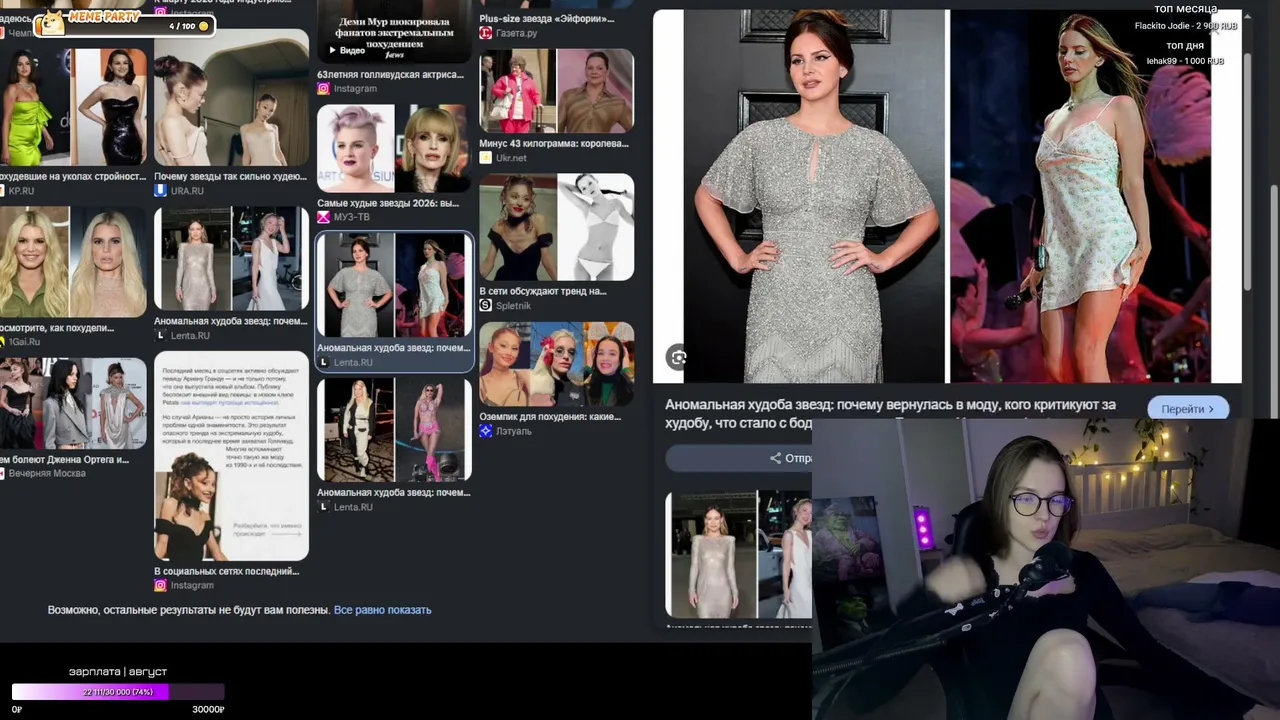Open the result title 'Самые худые звезды 2026'
The height and width of the screenshot is (720, 1280).
(388, 203)
